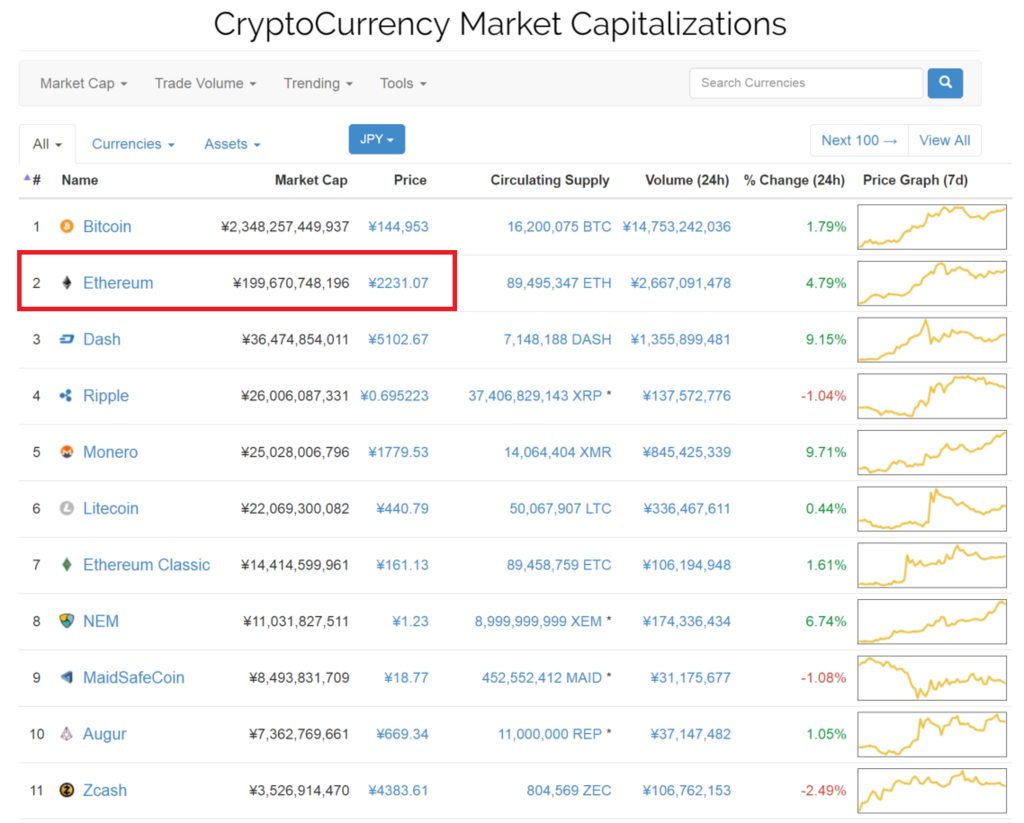Image resolution: width=1024 pixels, height=823 pixels.
Task: Click NEM supply 8,999,999,999 XEM
Action: click(538, 621)
